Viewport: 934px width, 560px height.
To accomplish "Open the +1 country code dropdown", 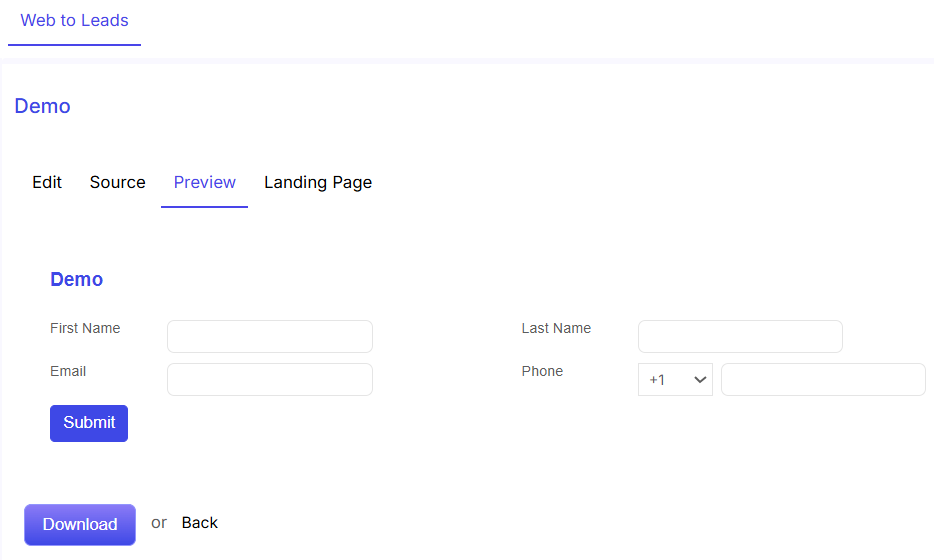I will click(x=675, y=379).
